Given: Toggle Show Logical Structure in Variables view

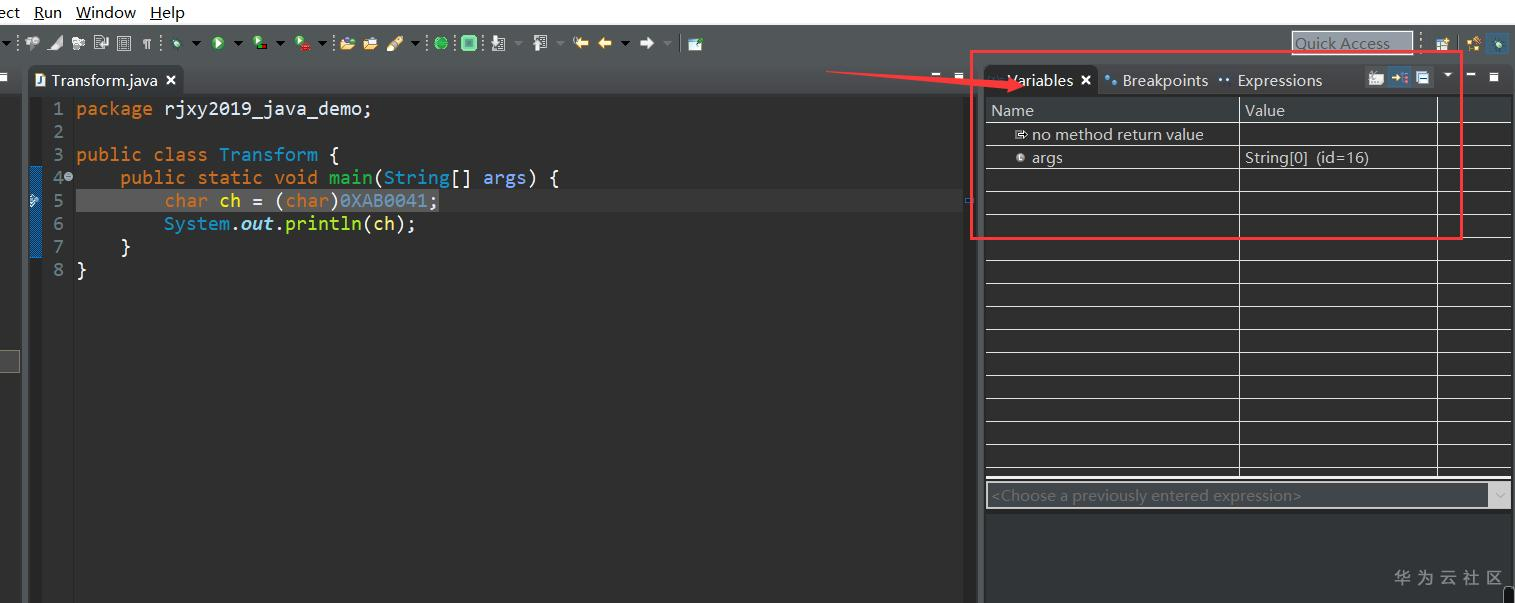Looking at the screenshot, I should coord(1399,78).
